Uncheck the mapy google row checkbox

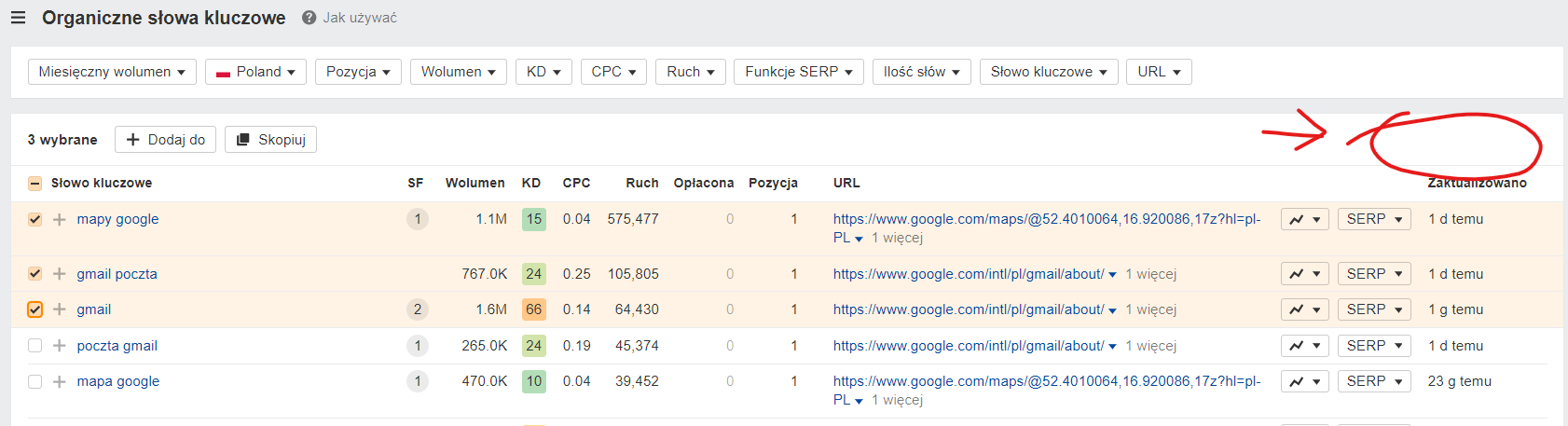pos(34,220)
